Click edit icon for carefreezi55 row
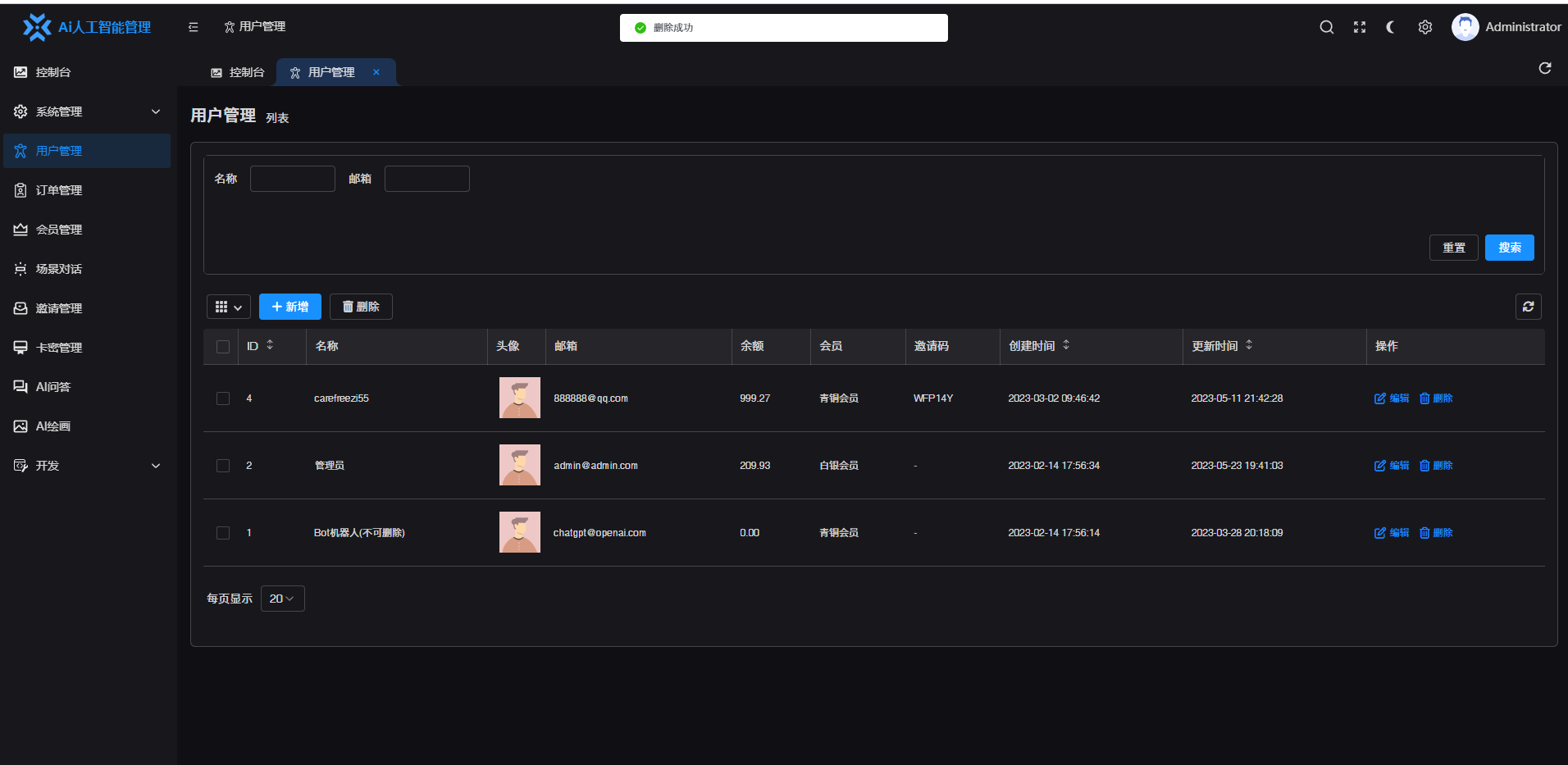The width and height of the screenshot is (1568, 765). click(x=1391, y=398)
